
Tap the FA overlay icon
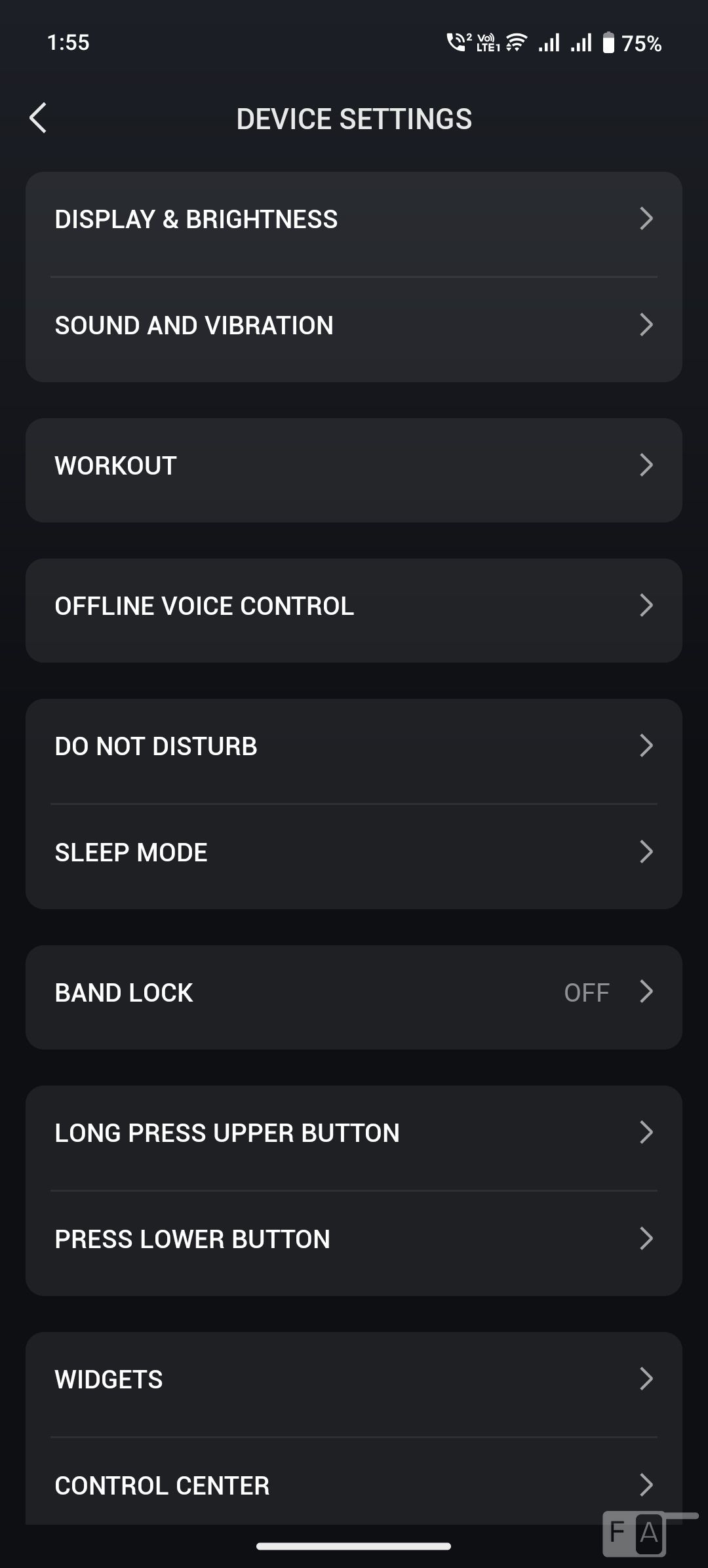635,1533
